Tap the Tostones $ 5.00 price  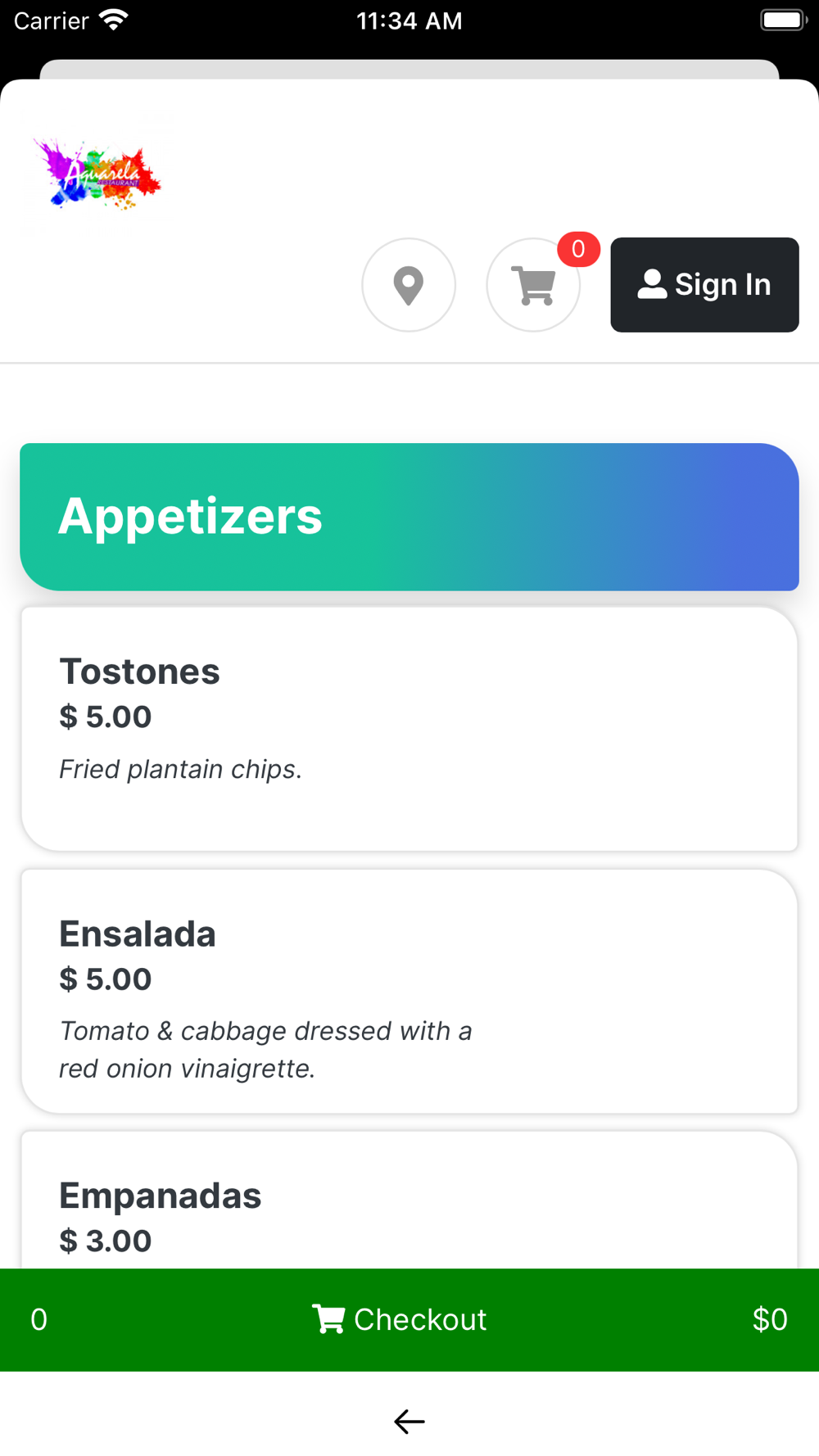(x=106, y=717)
